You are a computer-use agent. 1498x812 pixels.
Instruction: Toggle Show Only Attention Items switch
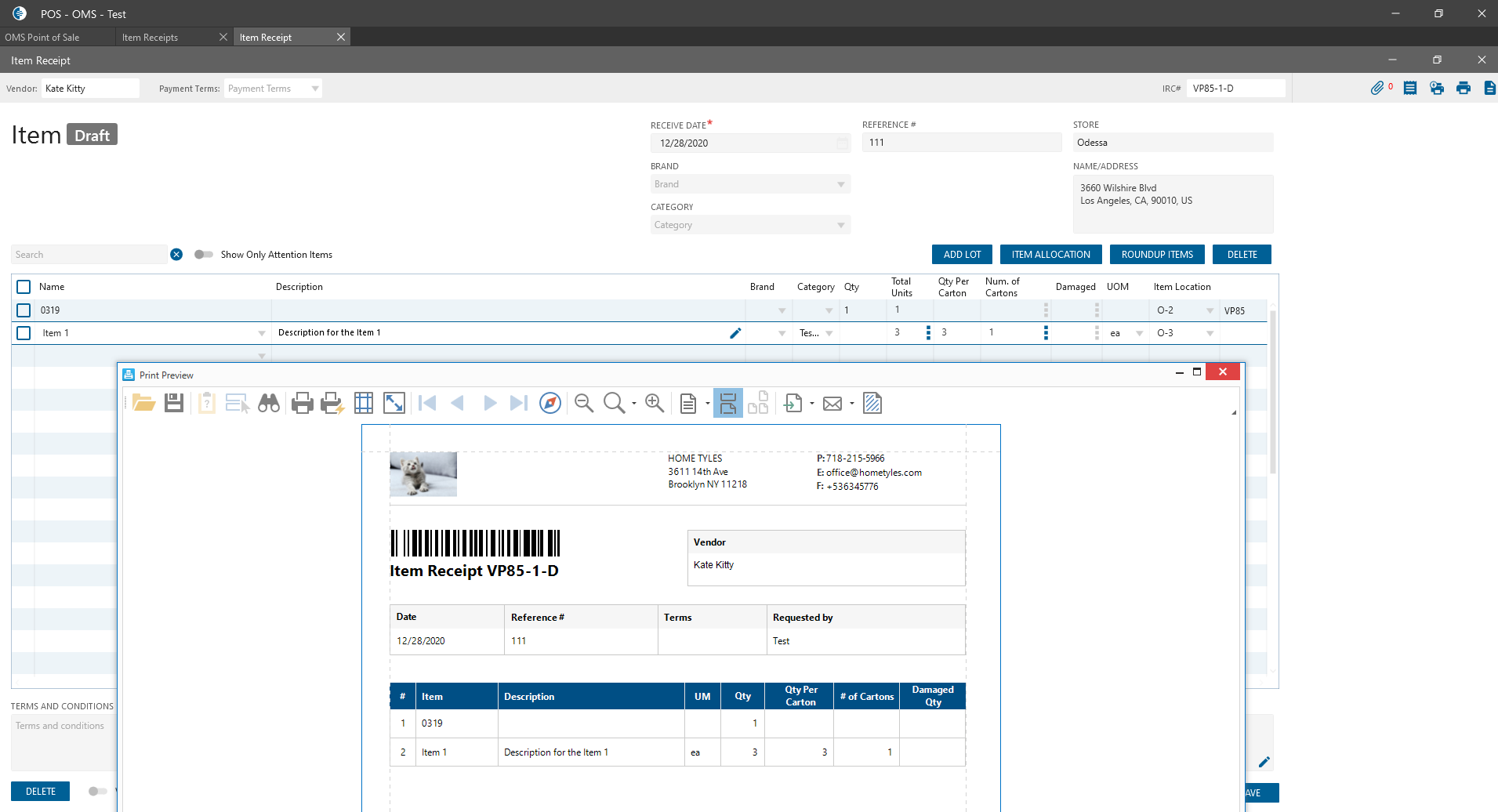204,255
